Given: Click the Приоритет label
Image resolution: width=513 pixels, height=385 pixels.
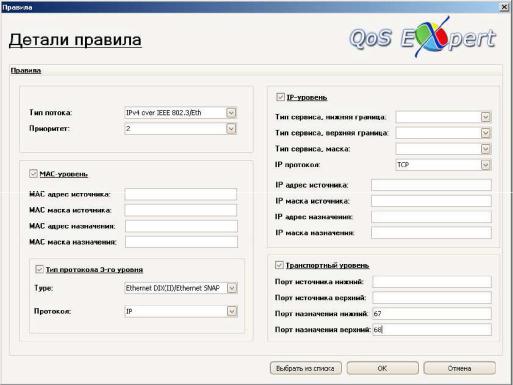Looking at the screenshot, I should pyautogui.click(x=49, y=129).
